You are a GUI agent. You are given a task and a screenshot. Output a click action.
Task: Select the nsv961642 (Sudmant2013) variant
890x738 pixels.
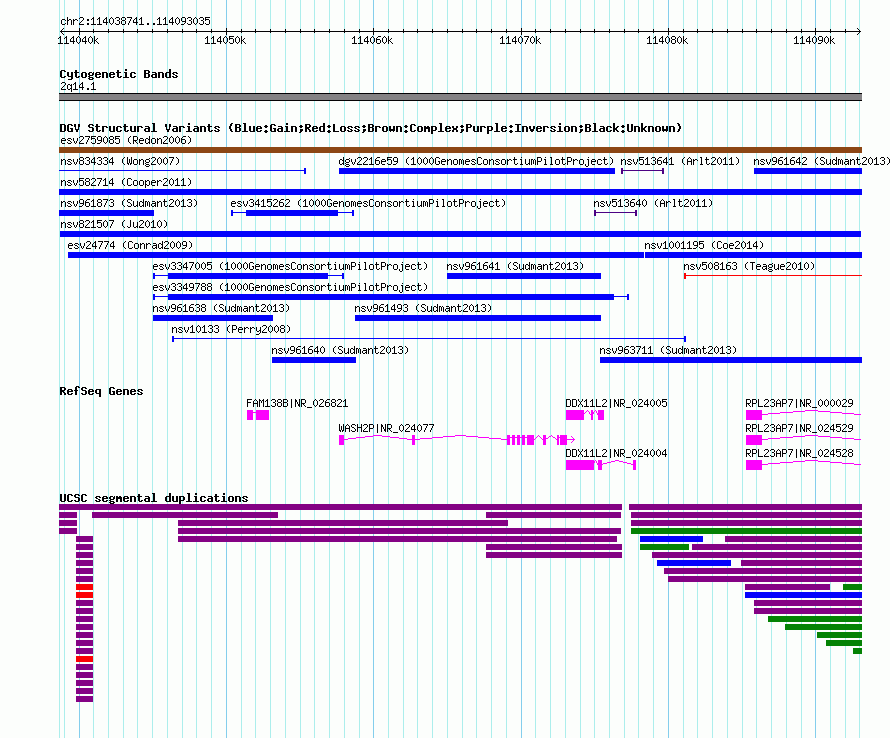click(x=808, y=171)
